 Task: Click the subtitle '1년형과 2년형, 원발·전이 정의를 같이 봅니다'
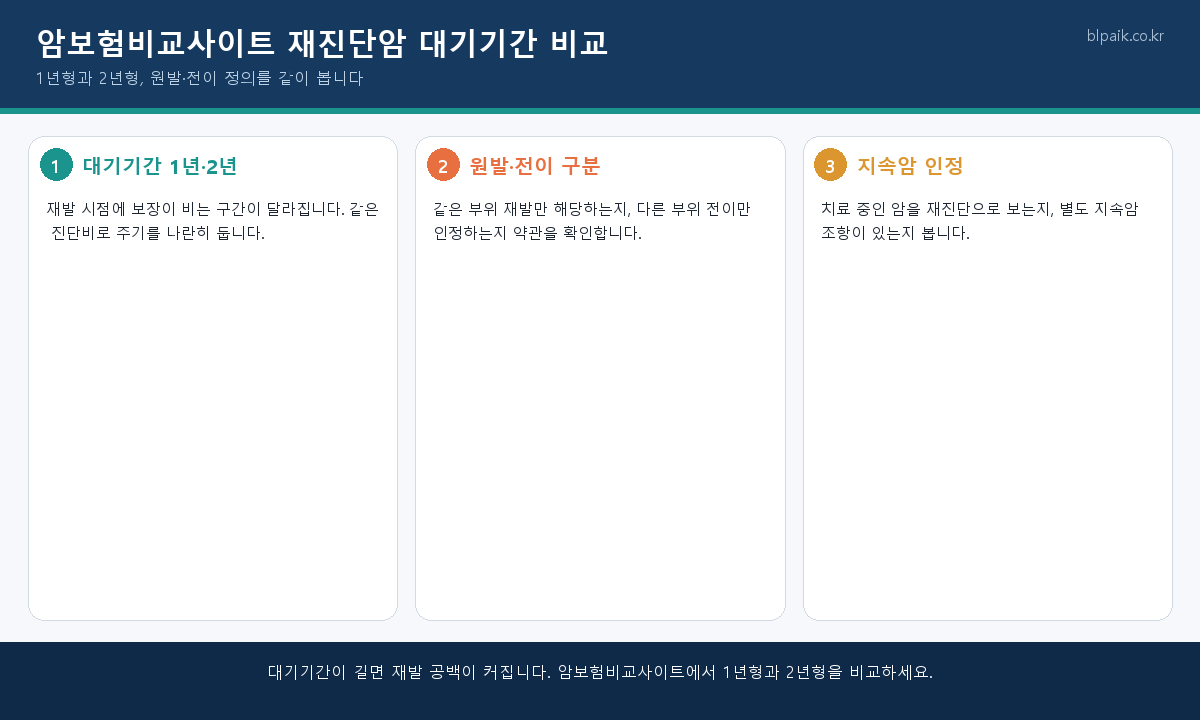click(199, 79)
